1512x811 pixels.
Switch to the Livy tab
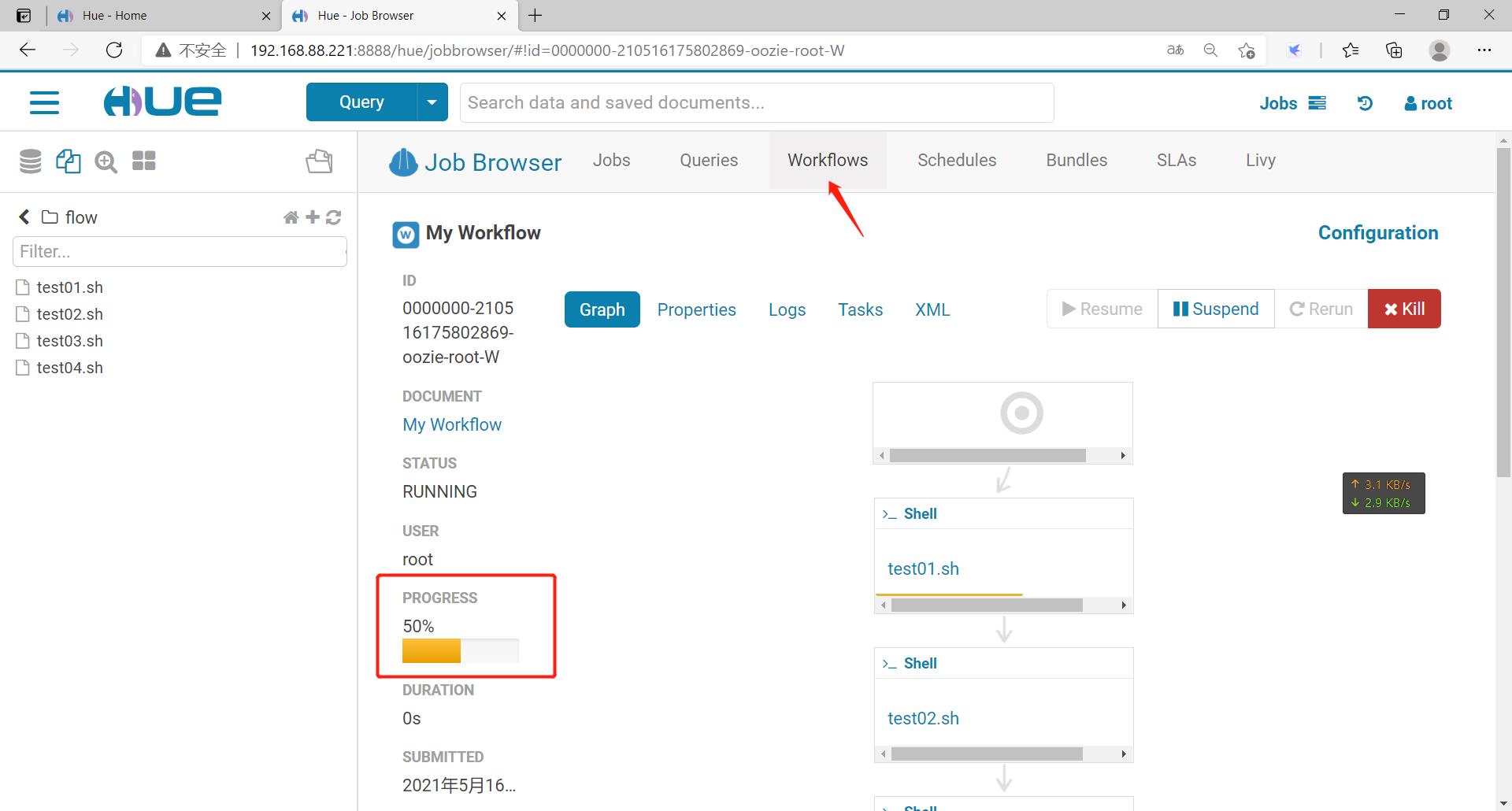coord(1261,160)
